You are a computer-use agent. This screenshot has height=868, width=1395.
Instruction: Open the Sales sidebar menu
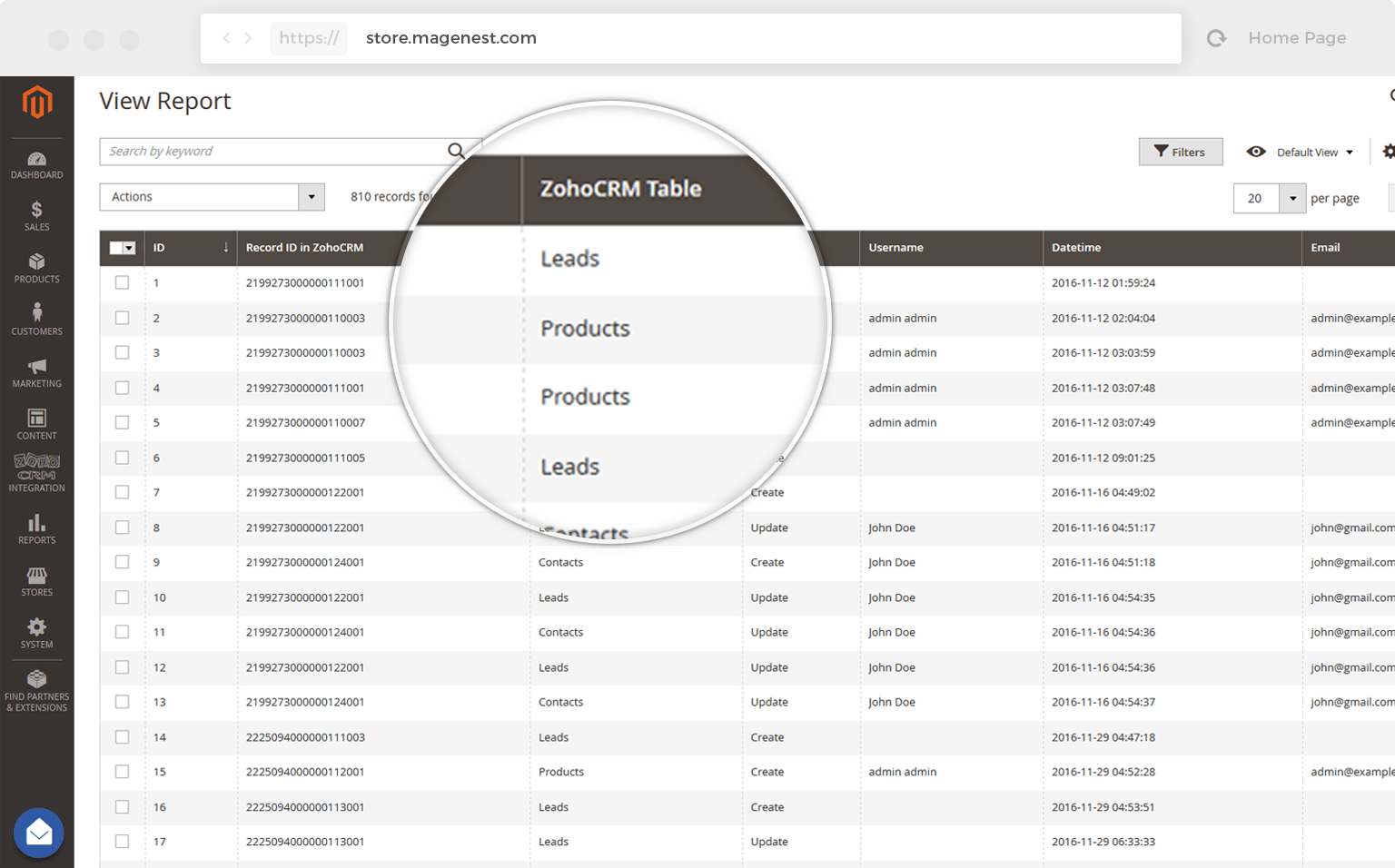(37, 217)
